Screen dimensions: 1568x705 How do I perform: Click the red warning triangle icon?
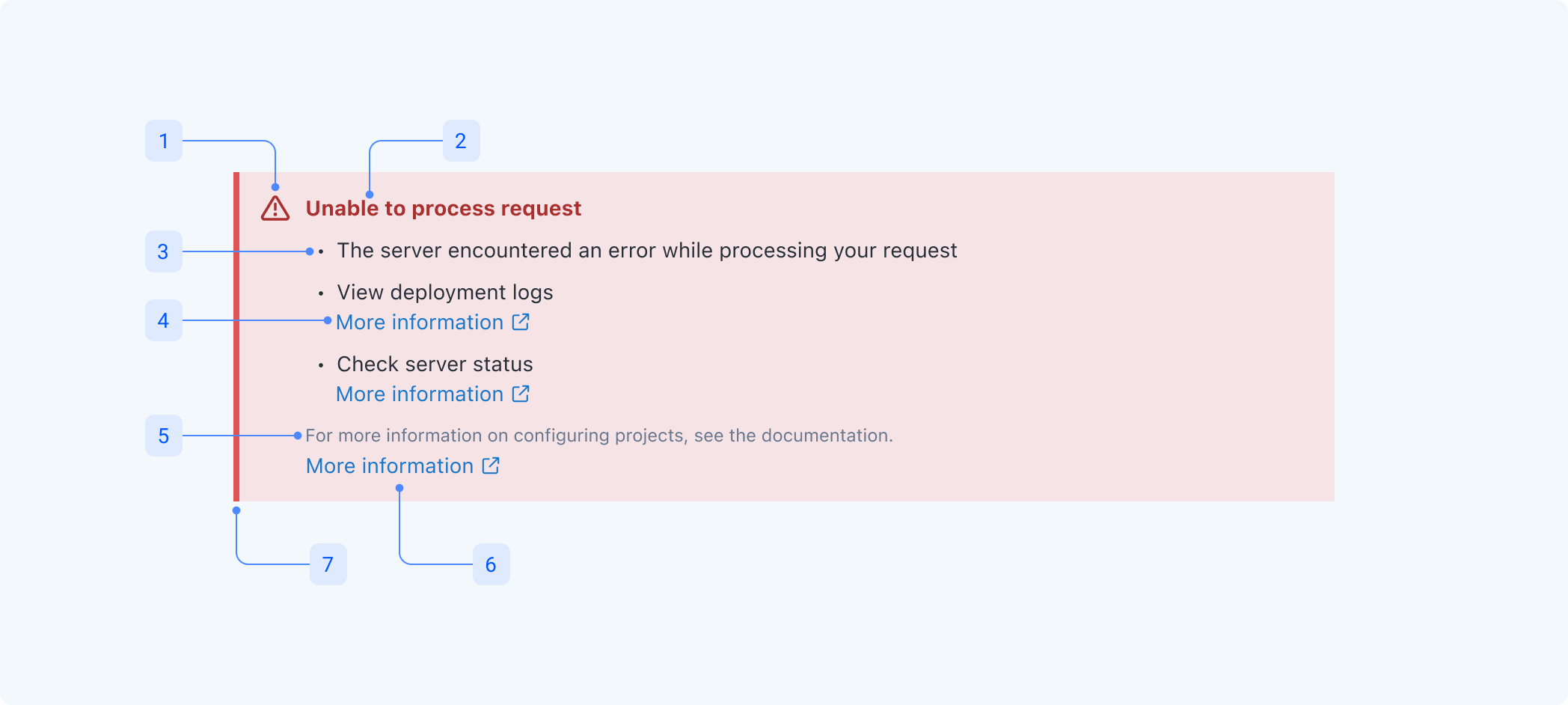pyautogui.click(x=275, y=209)
